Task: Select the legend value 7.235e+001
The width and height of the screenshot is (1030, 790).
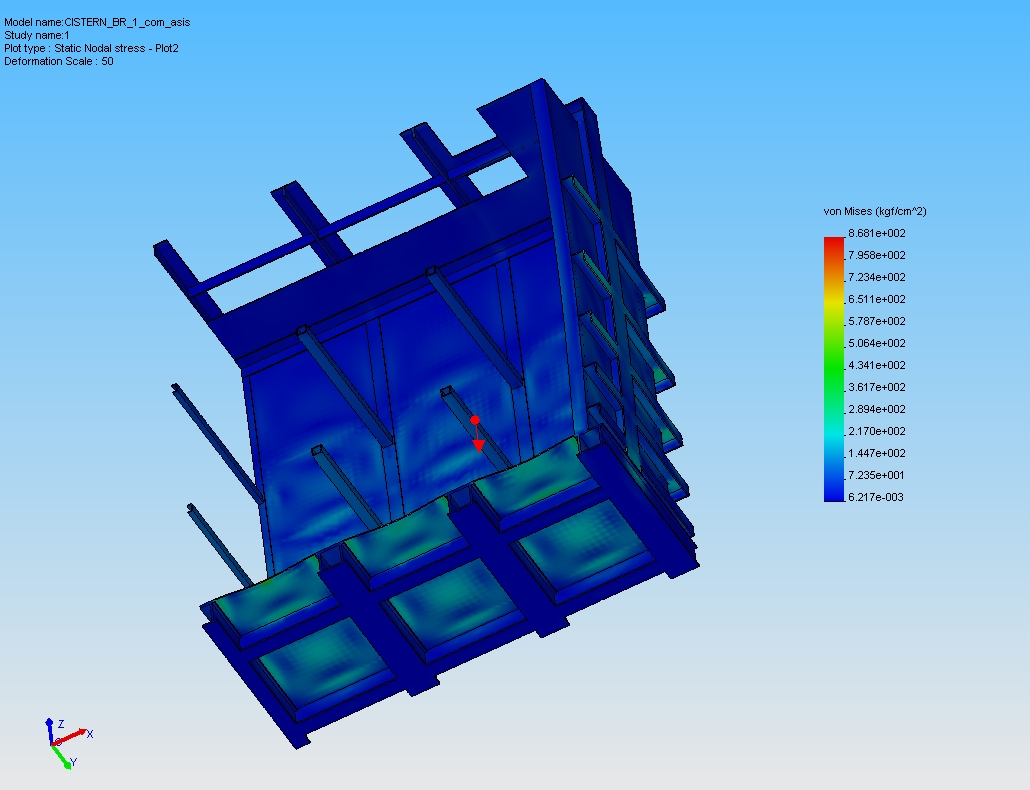Action: [877, 475]
